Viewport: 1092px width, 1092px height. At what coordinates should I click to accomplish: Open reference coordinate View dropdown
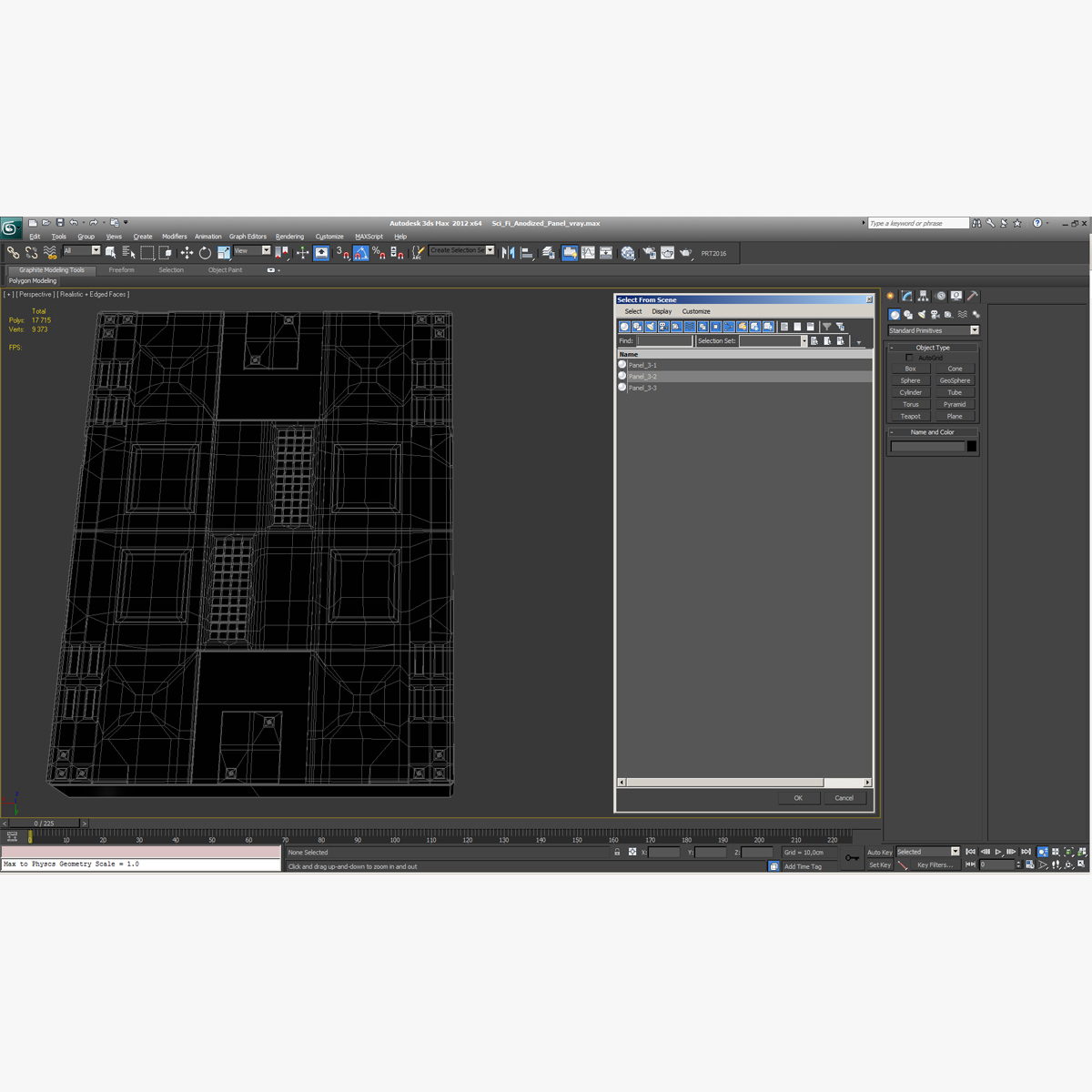pos(252,250)
